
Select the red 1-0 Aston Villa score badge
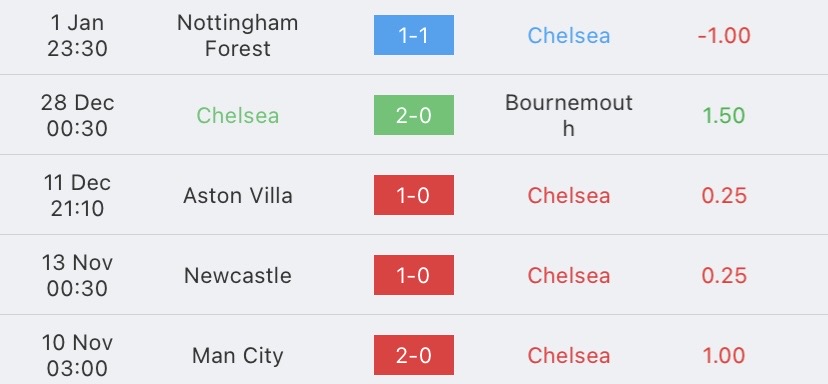tap(413, 195)
